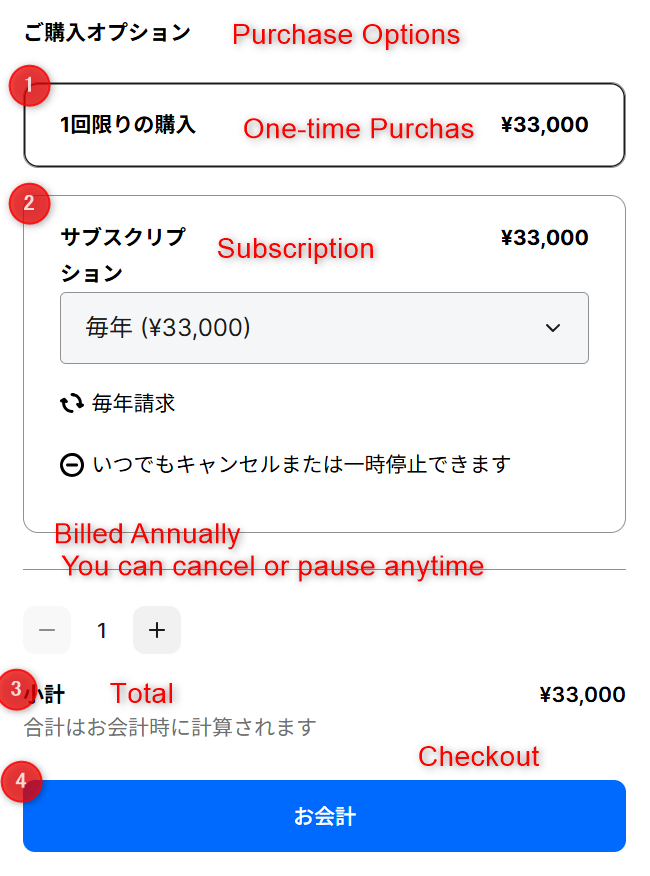Click the recurring arrows icon beside 毎年請求
Screen dimensions: 650x876
[72, 404]
